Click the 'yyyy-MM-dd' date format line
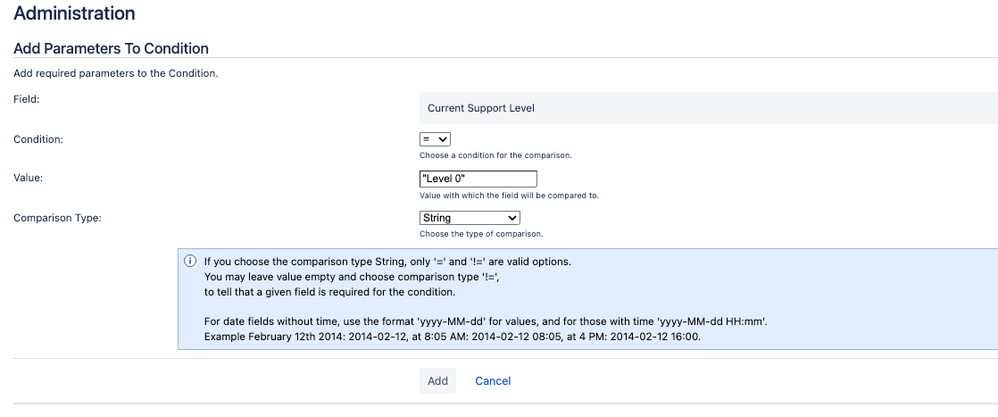This screenshot has height=417, width=998. tap(485, 321)
